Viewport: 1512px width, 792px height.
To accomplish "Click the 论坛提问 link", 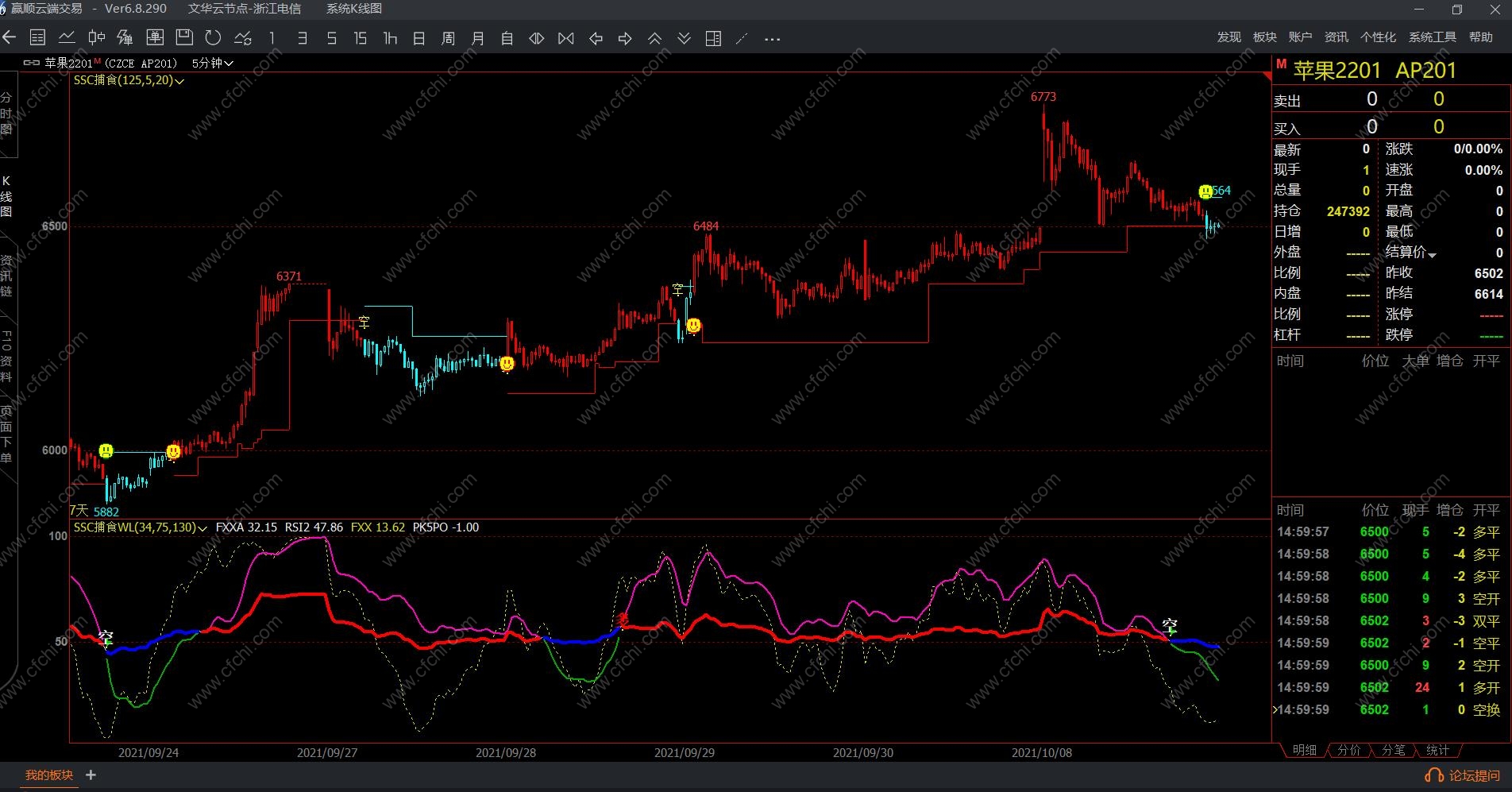I will click(1464, 775).
